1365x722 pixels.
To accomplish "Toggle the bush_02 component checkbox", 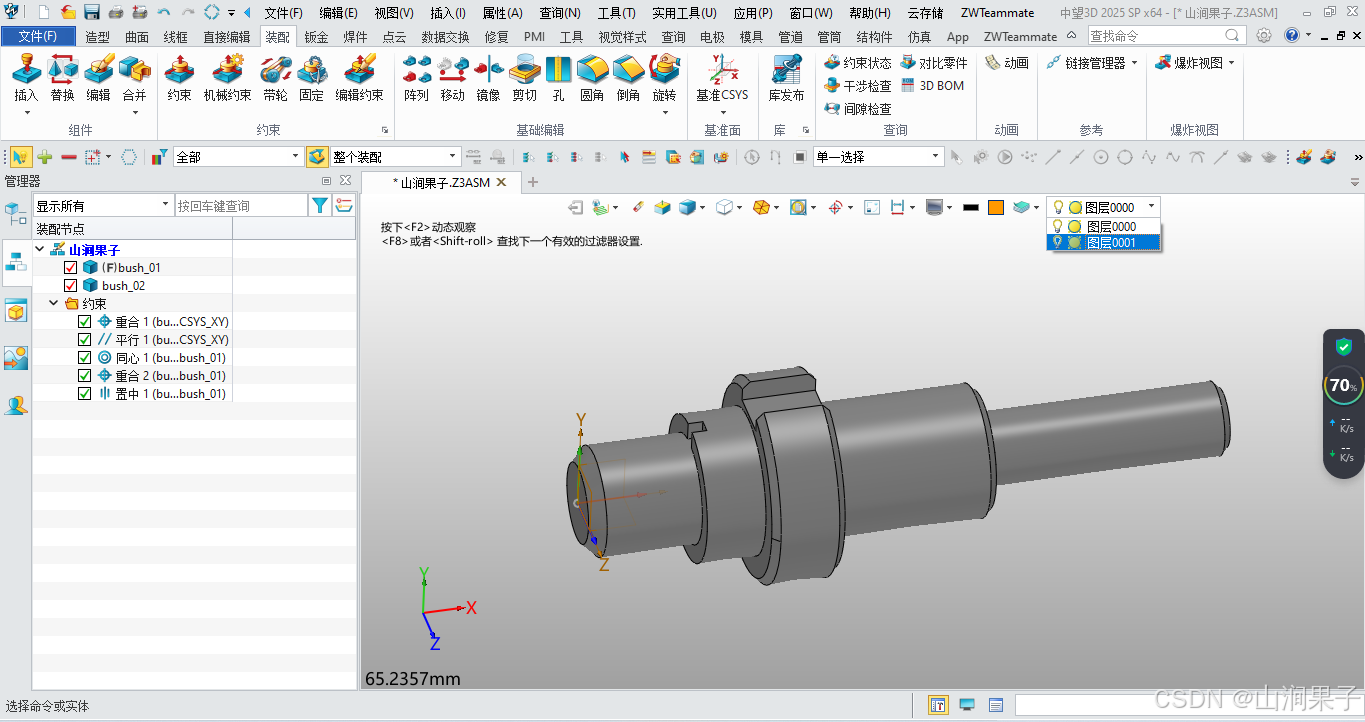I will click(x=70, y=286).
